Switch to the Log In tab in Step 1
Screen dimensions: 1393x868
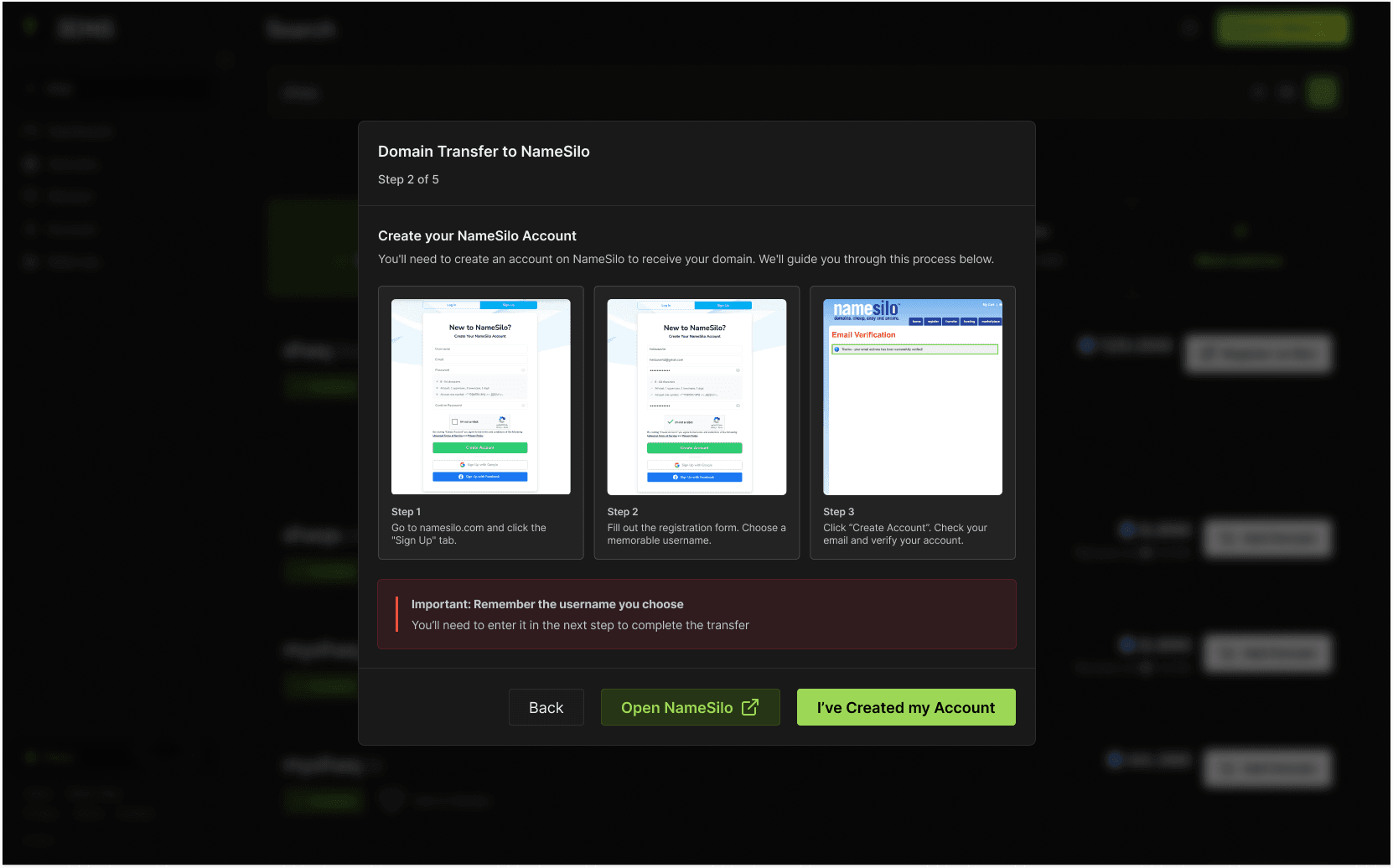tap(450, 305)
